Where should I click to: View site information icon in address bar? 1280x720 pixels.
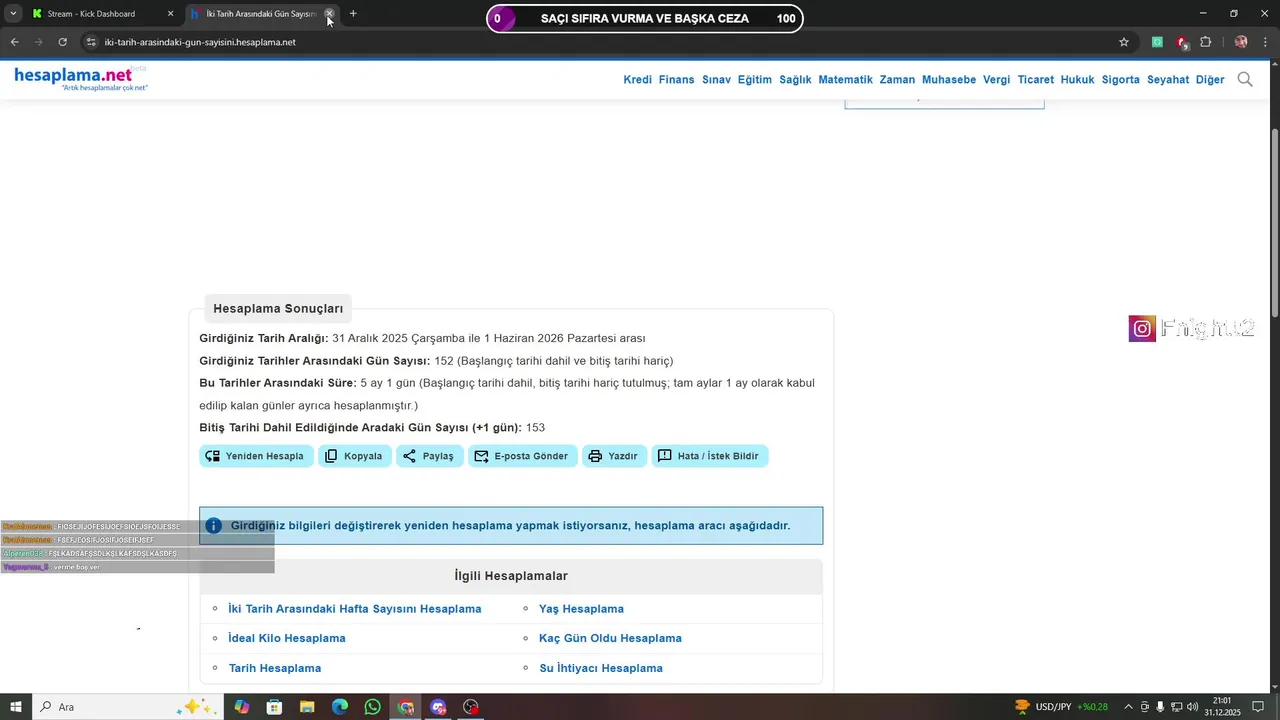click(x=90, y=42)
